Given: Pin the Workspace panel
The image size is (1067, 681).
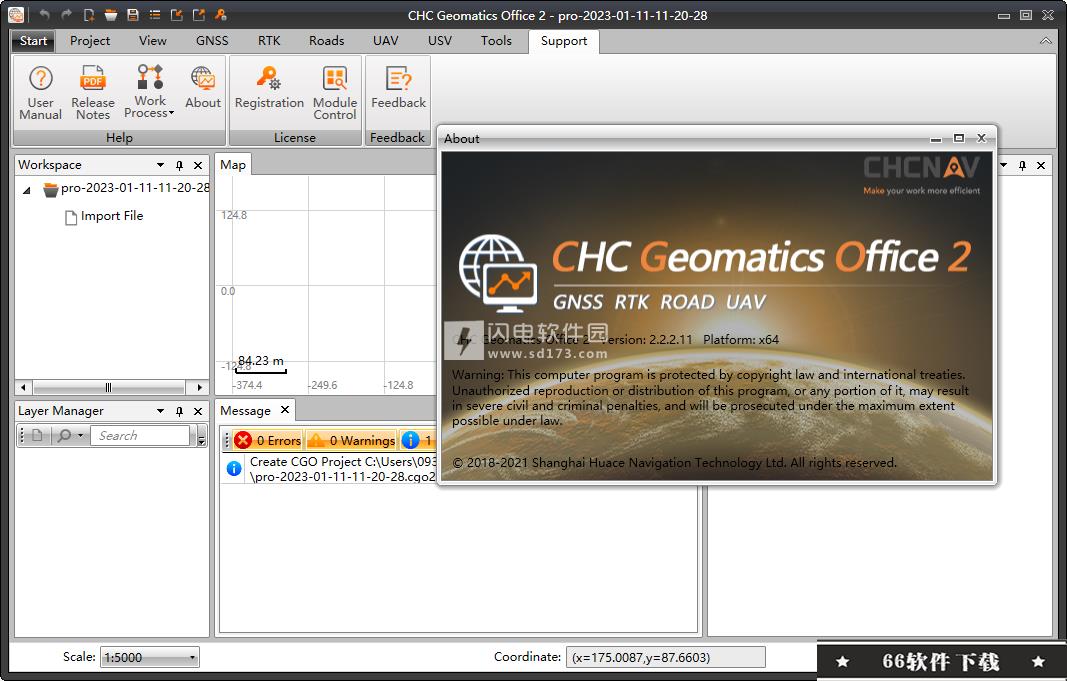Looking at the screenshot, I should pyautogui.click(x=180, y=165).
